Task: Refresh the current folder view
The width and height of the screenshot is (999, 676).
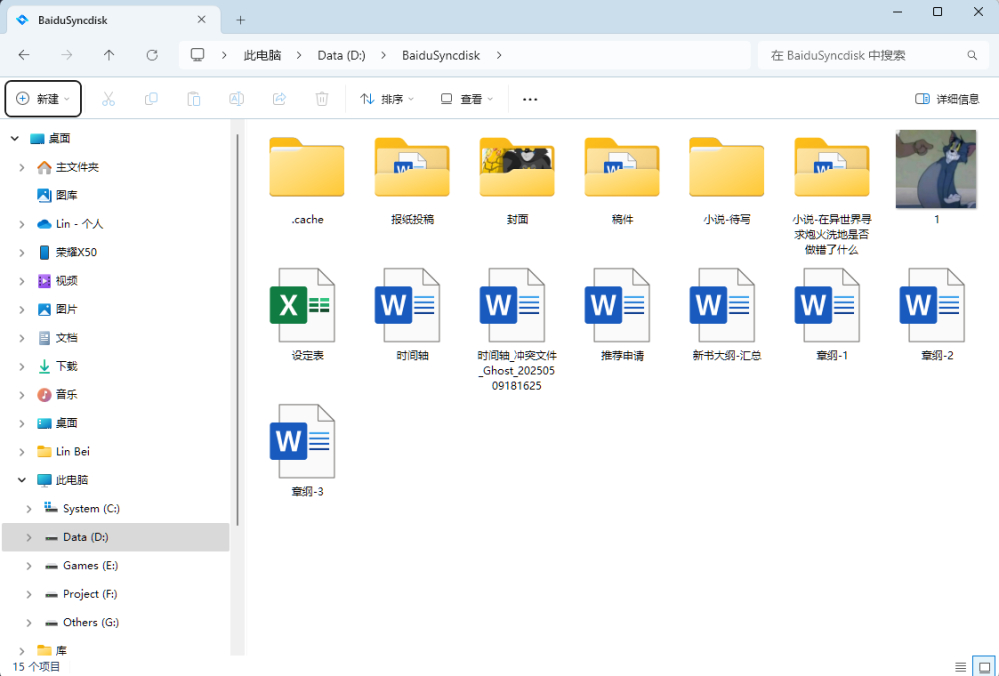Action: click(152, 55)
